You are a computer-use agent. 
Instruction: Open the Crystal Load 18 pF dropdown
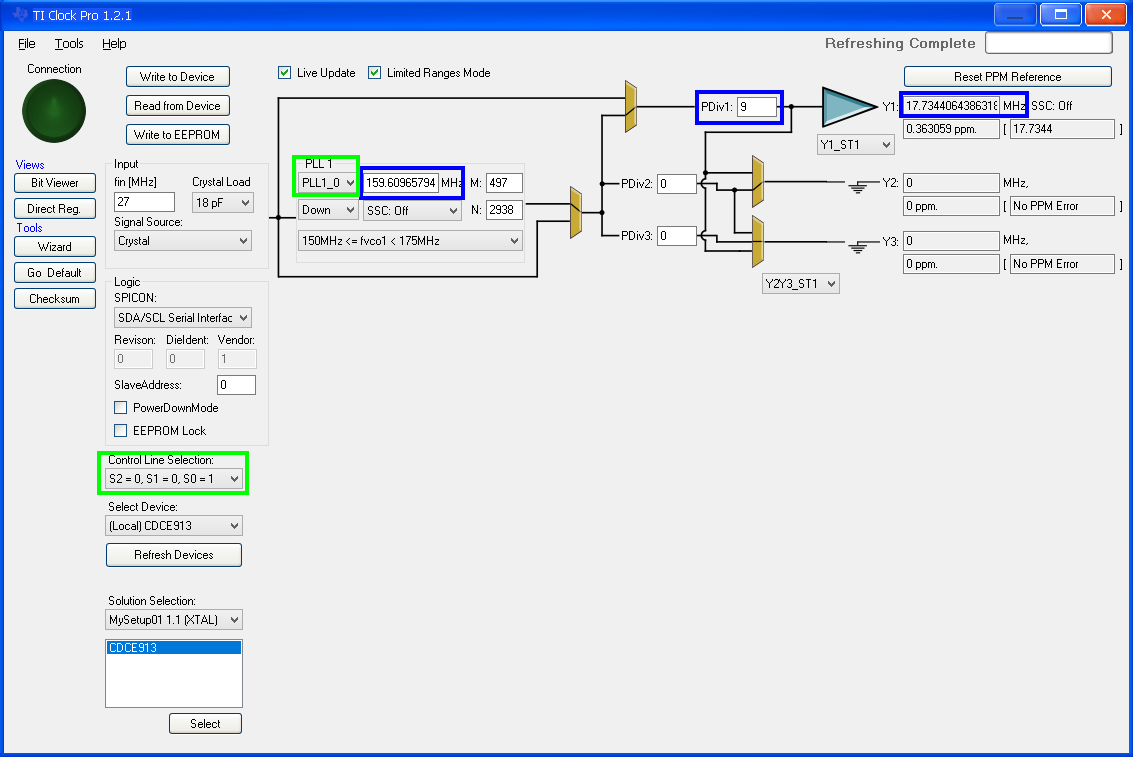click(x=223, y=202)
